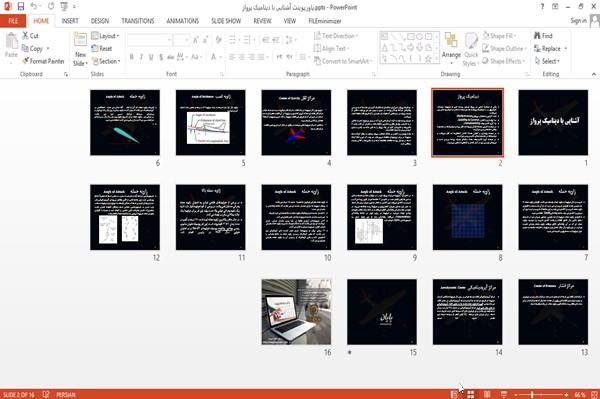Click the Replace command
Screen dimensions: 600x399
pyautogui.click(x=551, y=49)
